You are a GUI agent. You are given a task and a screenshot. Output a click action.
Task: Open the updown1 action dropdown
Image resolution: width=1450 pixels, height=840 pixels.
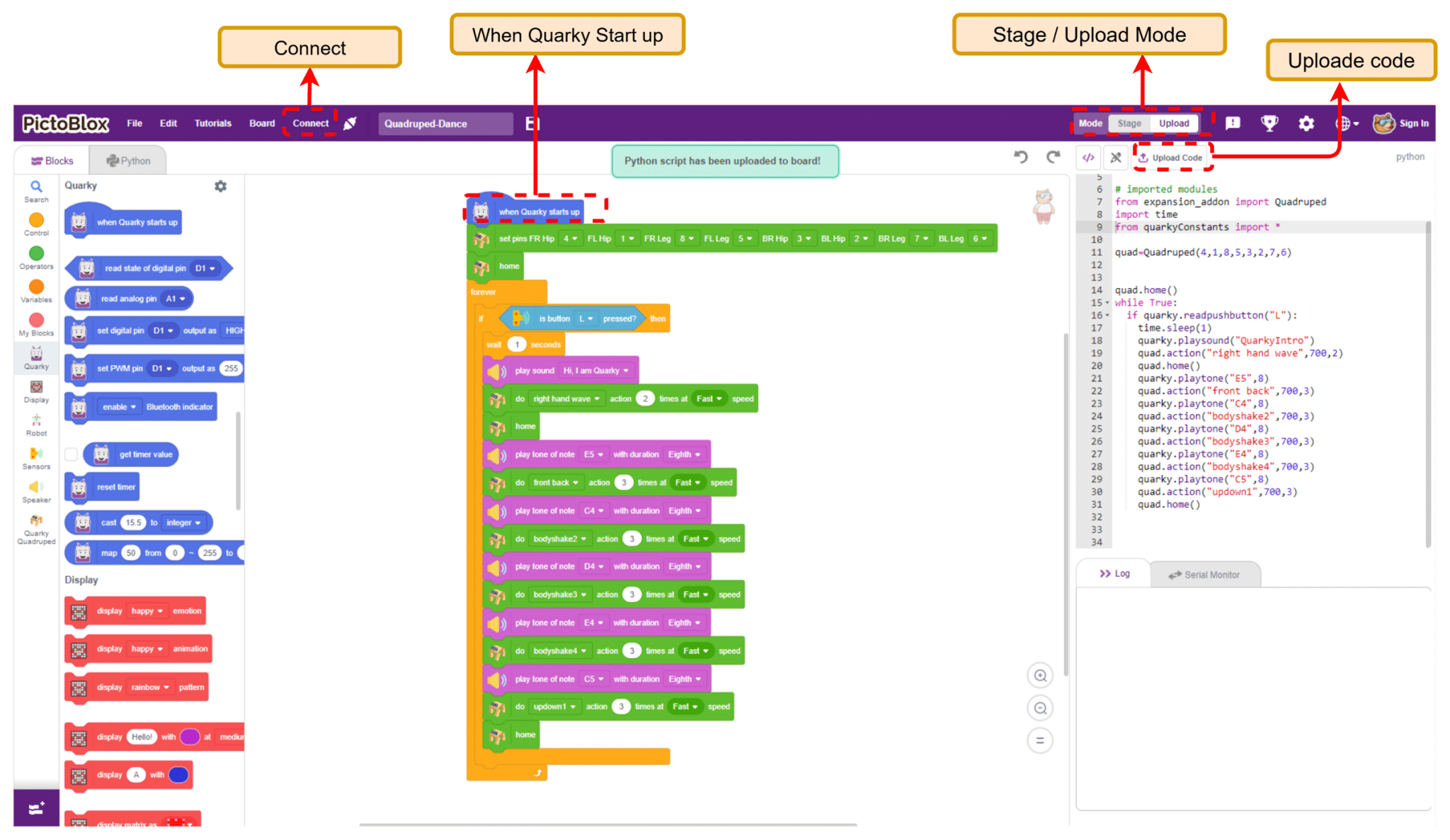click(x=554, y=707)
